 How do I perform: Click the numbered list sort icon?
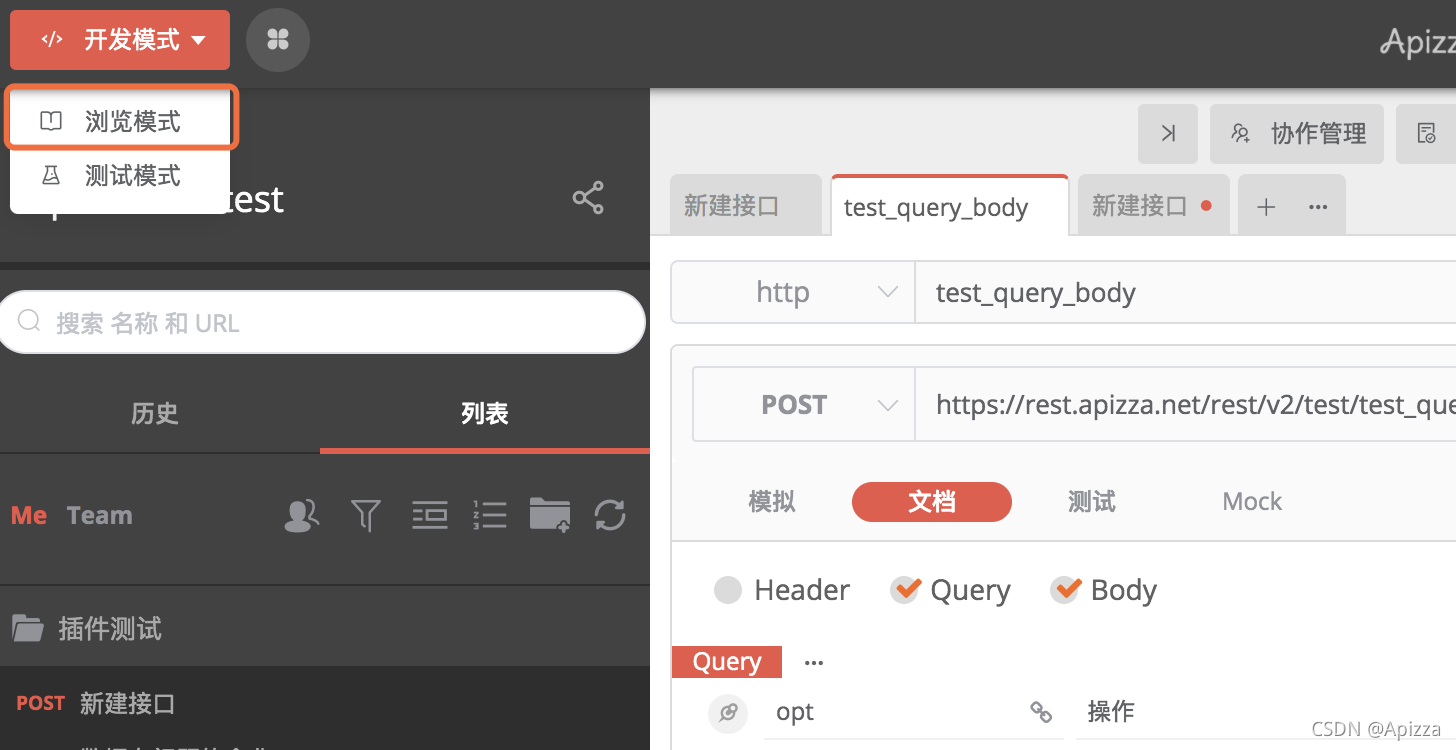click(490, 516)
